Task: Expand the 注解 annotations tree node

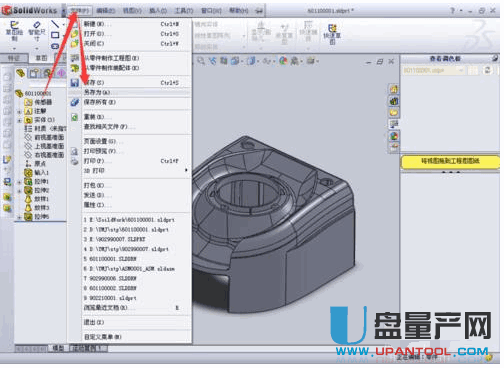Action: pyautogui.click(x=19, y=111)
